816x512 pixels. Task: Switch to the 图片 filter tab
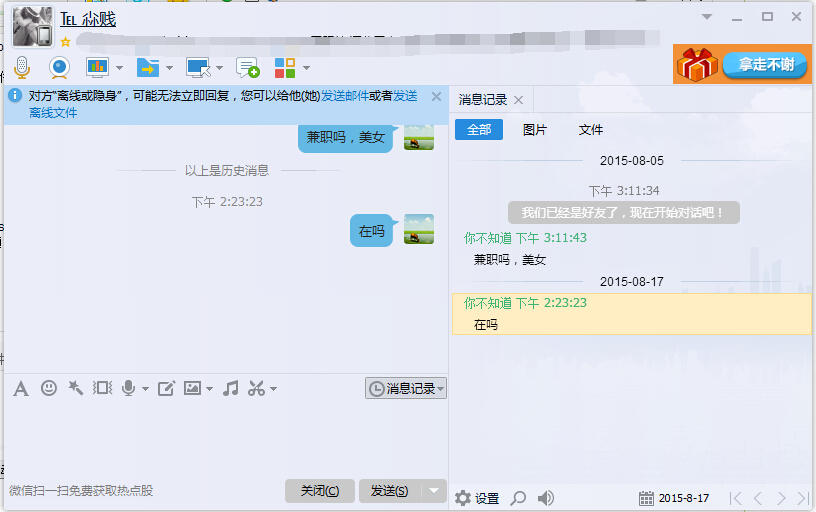click(535, 130)
